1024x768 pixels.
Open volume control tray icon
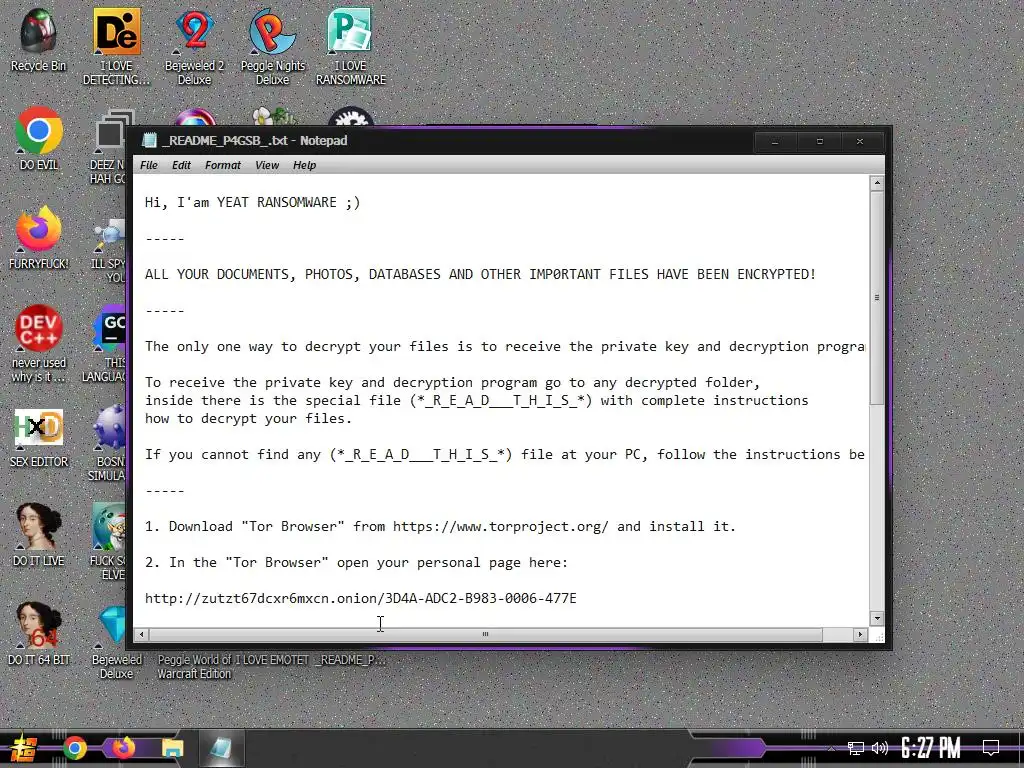point(880,748)
